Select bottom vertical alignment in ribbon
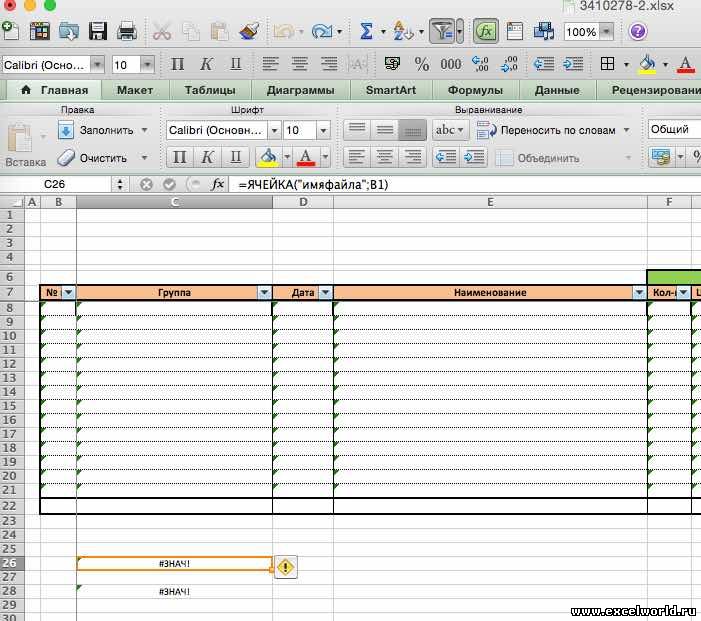 coord(412,130)
